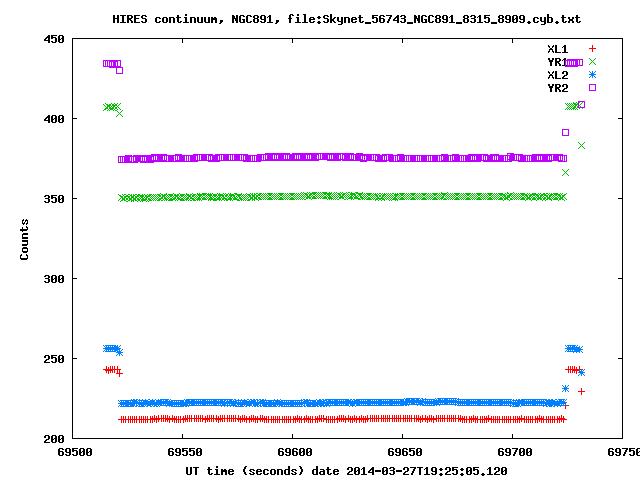
Task: Click the 350 y-axis tick label
Action: (54, 199)
